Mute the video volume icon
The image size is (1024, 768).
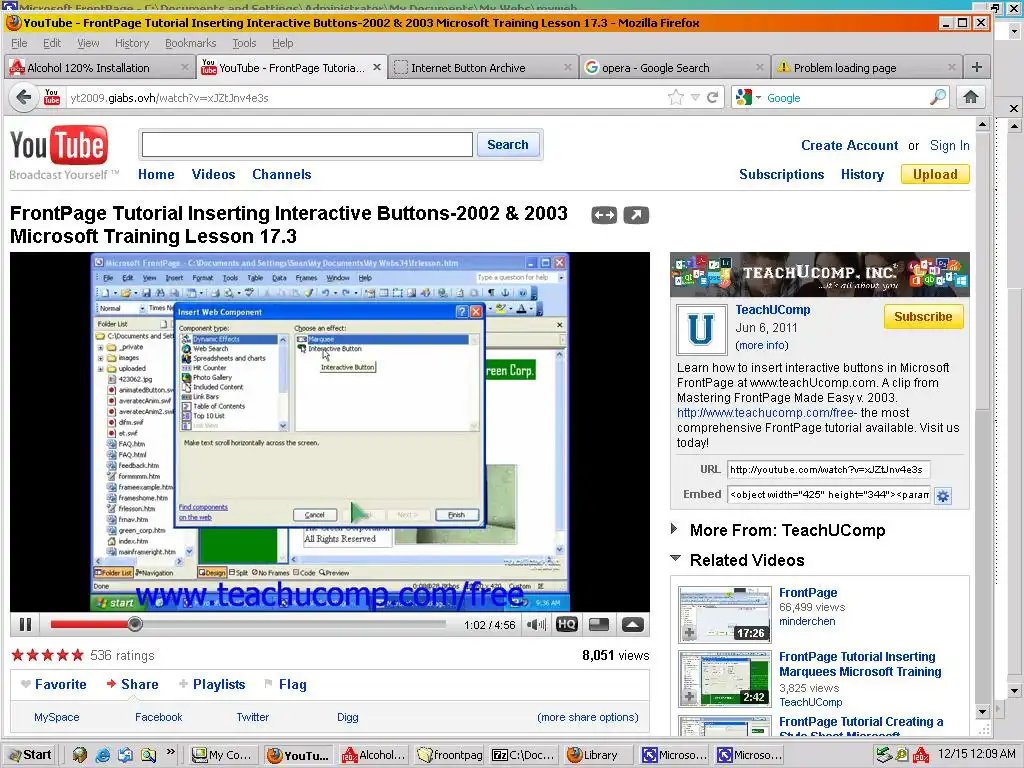tap(536, 625)
